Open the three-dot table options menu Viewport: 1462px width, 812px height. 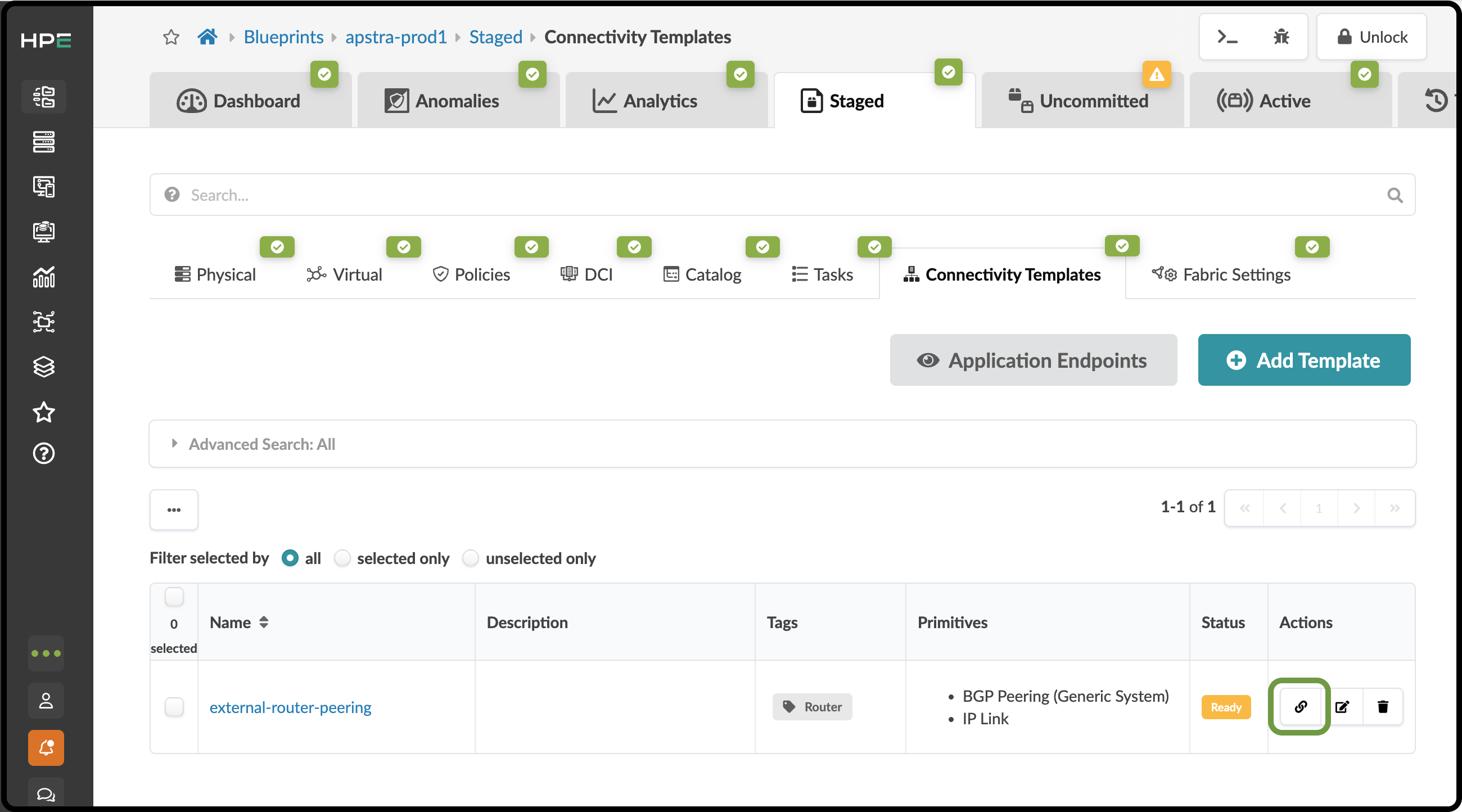click(174, 509)
